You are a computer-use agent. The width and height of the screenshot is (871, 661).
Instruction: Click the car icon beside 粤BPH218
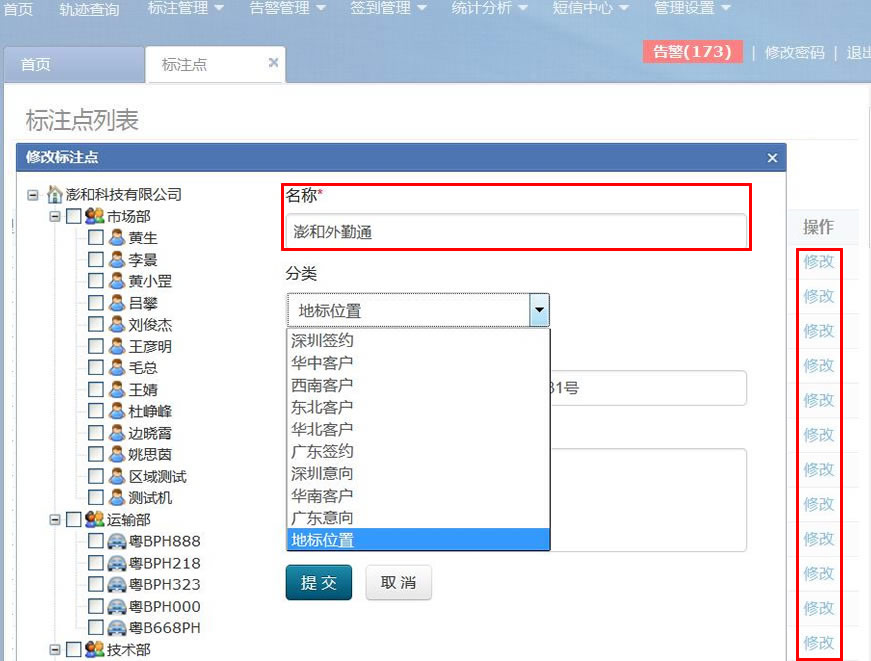click(x=117, y=563)
